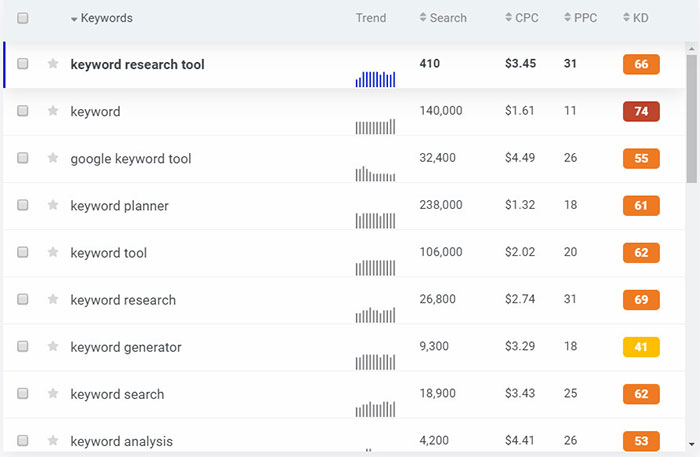This screenshot has width=700, height=457.
Task: Check the 'keyword research tool' checkbox
Action: click(x=23, y=64)
